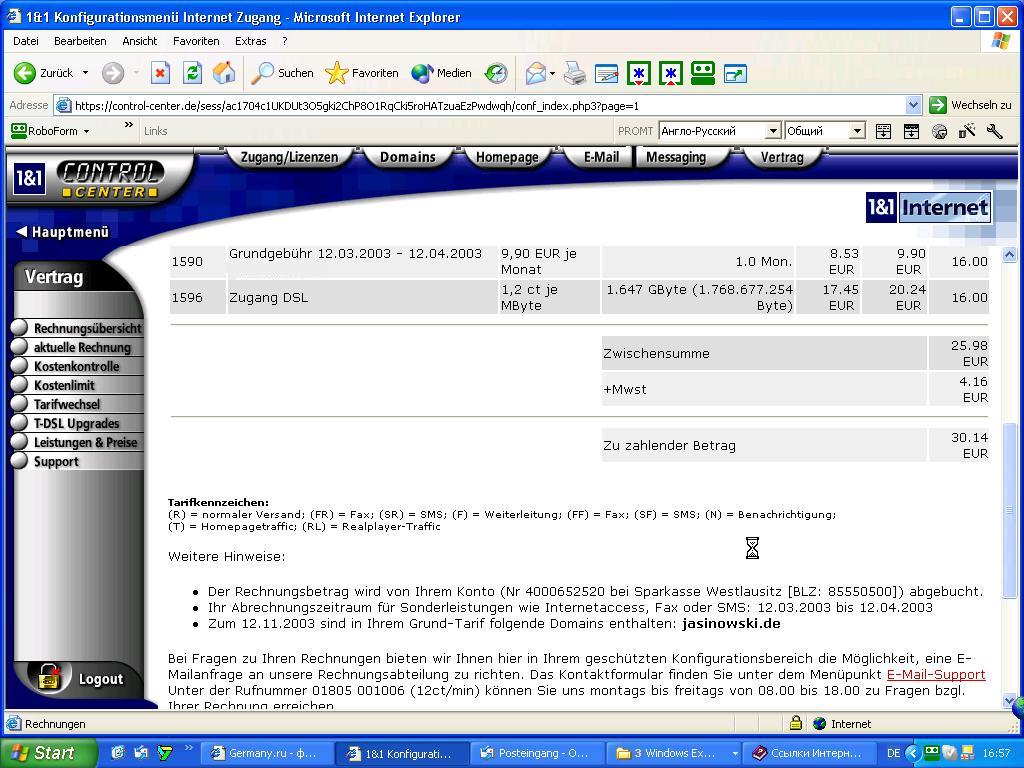Image resolution: width=1024 pixels, height=768 pixels.
Task: Click the Zu zahlender Betrag label
Action: tap(669, 445)
